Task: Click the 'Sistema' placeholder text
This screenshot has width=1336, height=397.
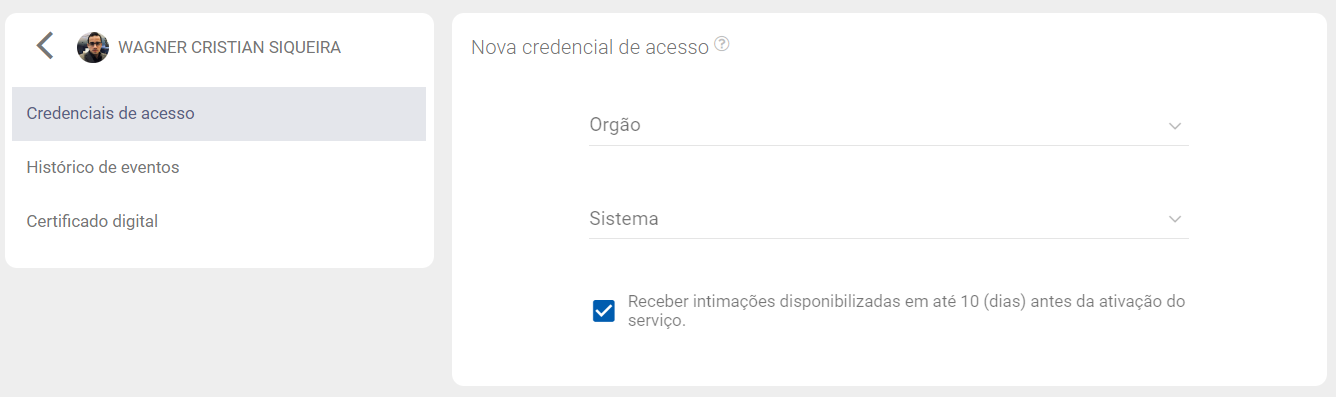Action: click(x=624, y=218)
